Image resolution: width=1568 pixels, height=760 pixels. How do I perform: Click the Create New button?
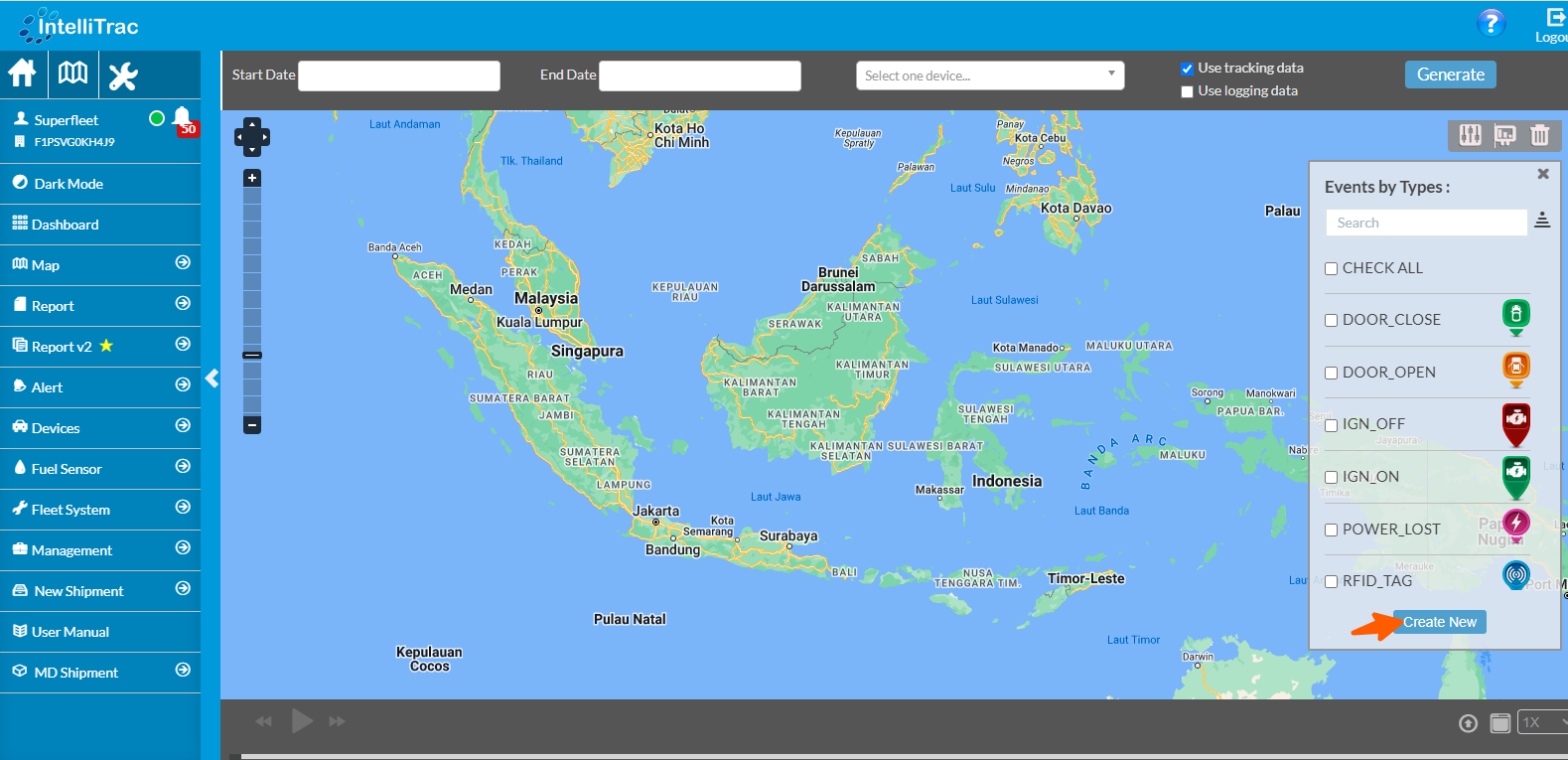point(1439,622)
